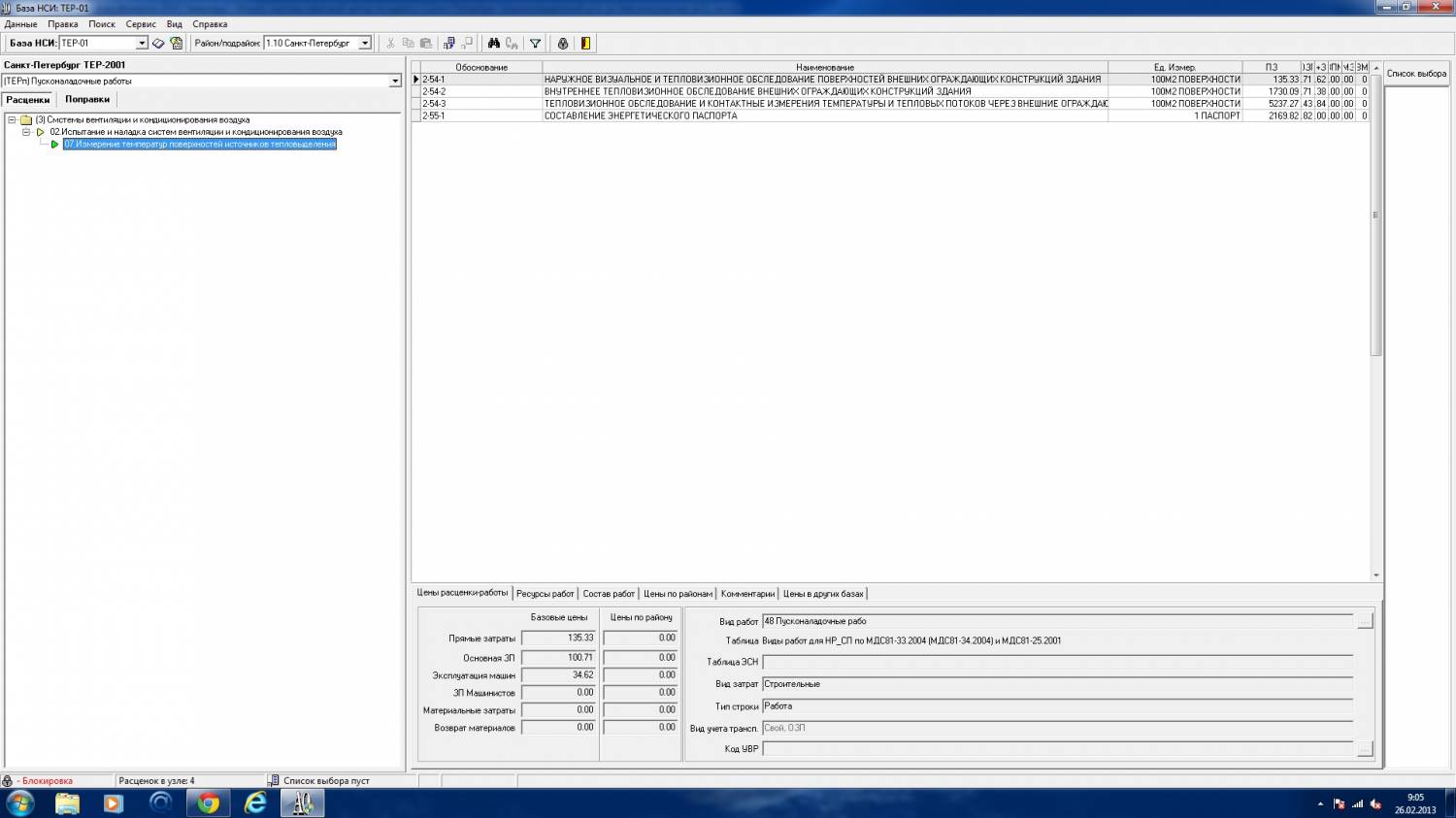This screenshot has height=818, width=1456.
Task: Select table row 2-54-2
Action: [x=890, y=91]
